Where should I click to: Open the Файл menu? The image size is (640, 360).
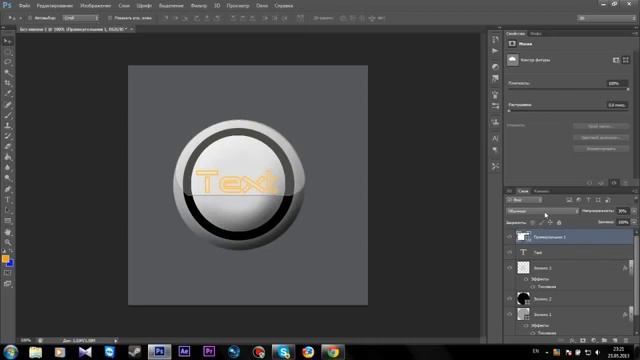[x=24, y=6]
